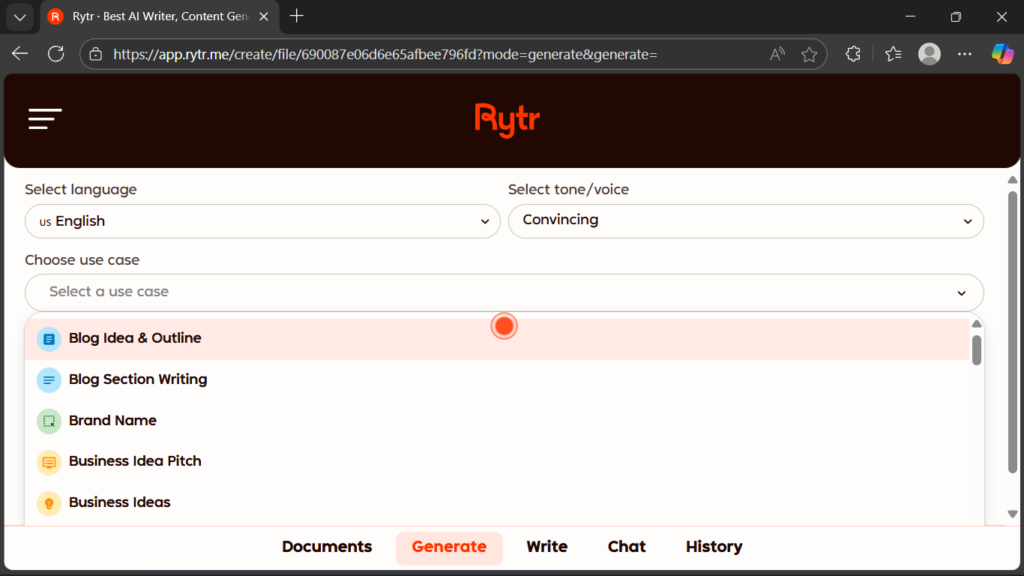Add page to favorites with the star icon
The image size is (1024, 576).
pyautogui.click(x=809, y=54)
